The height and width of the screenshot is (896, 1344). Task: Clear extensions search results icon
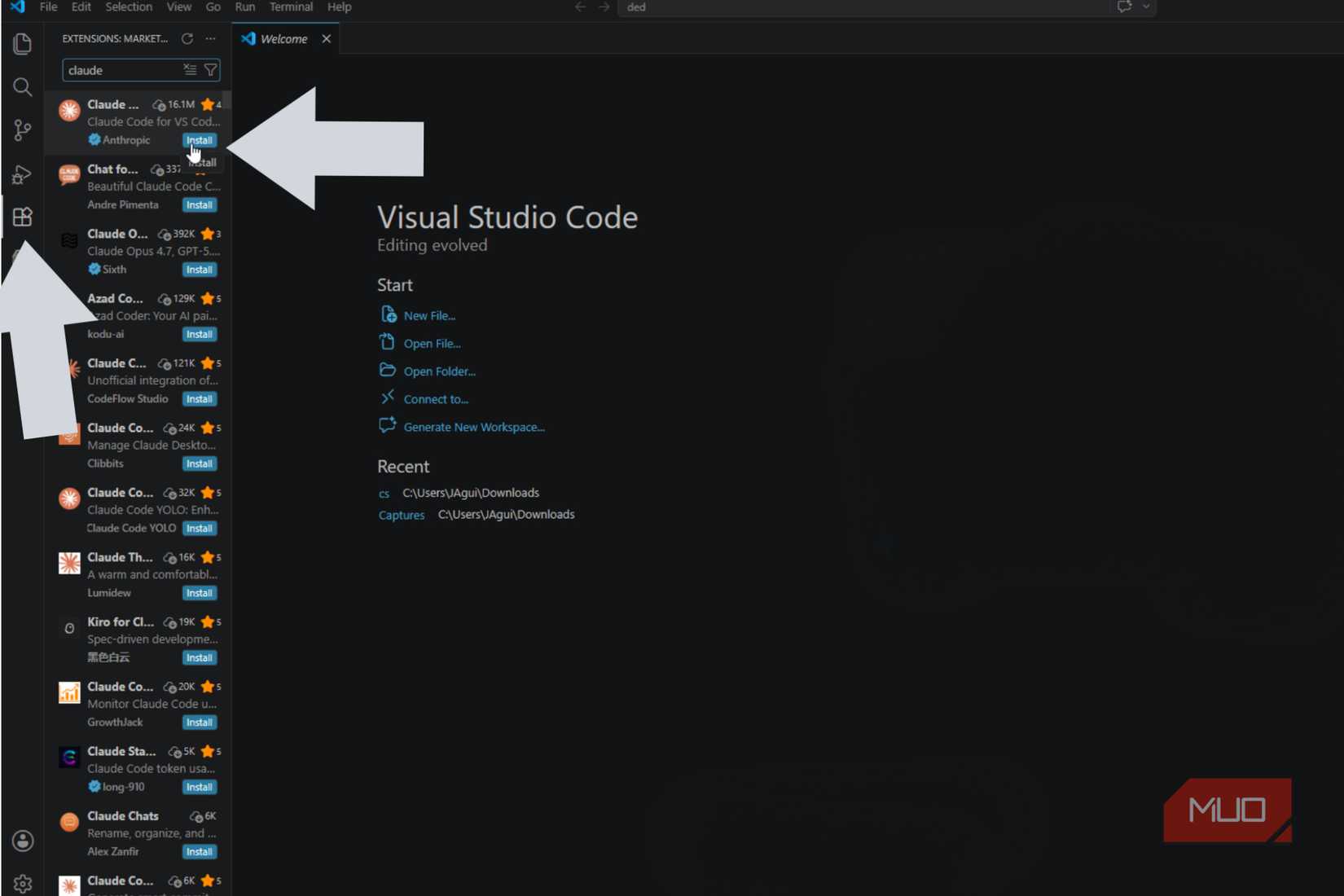[190, 70]
